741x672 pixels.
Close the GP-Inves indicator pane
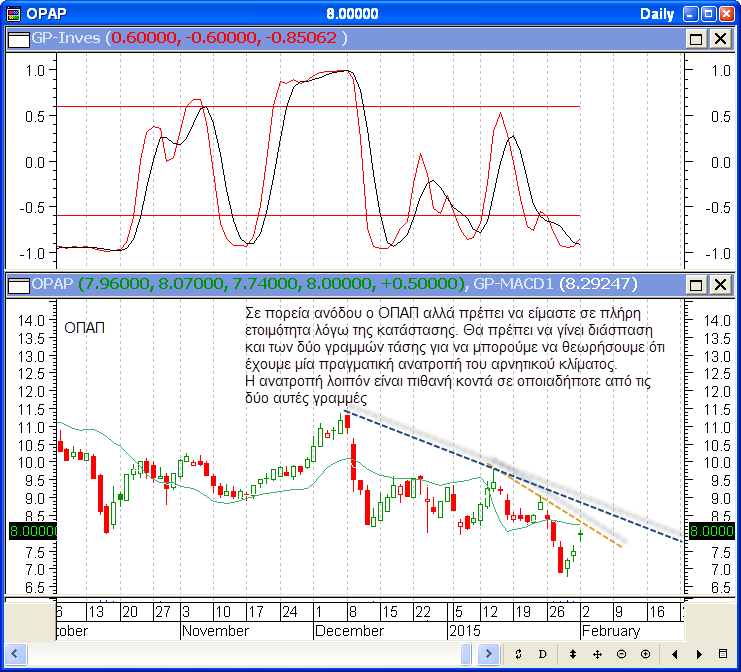click(720, 39)
